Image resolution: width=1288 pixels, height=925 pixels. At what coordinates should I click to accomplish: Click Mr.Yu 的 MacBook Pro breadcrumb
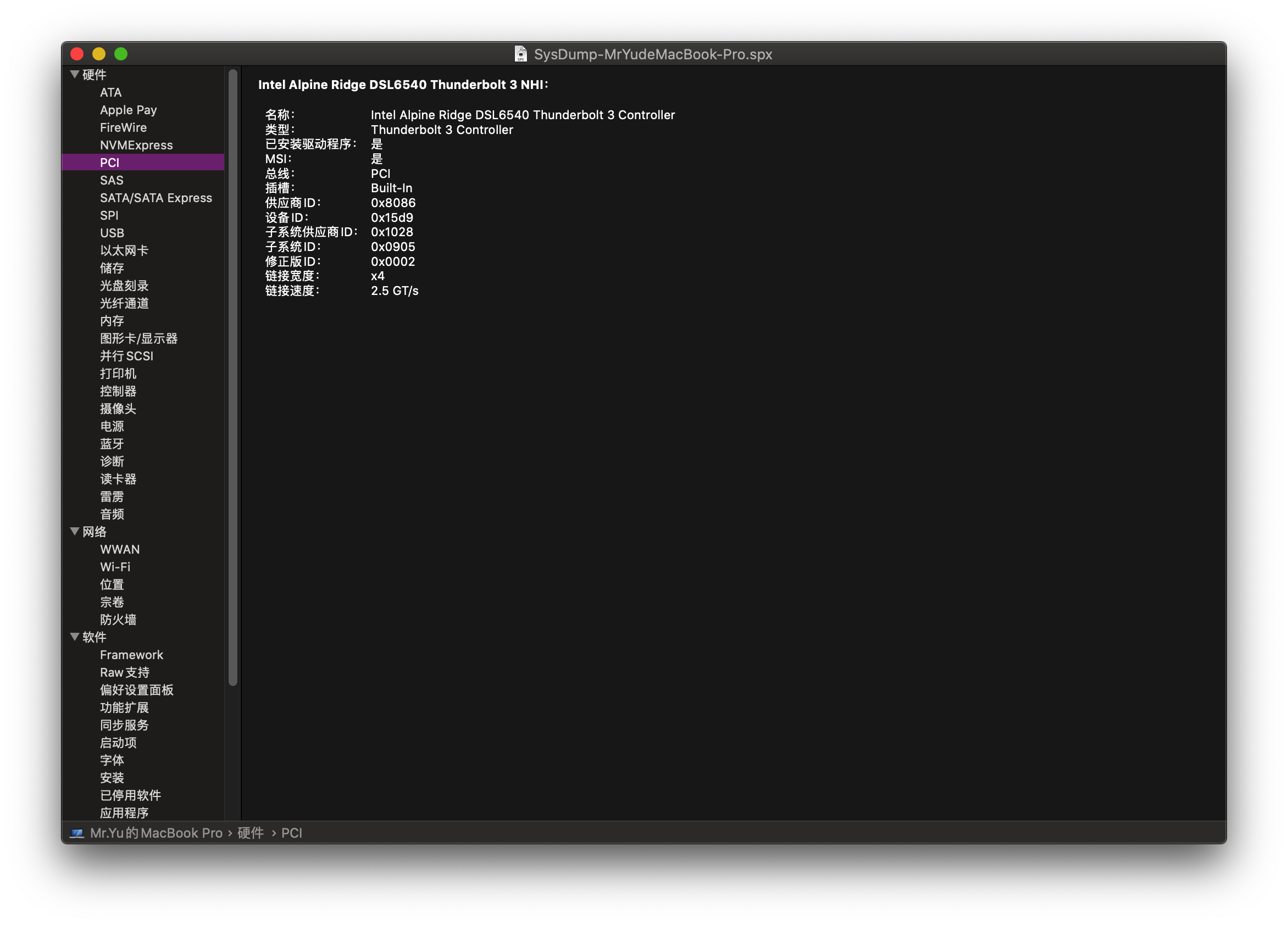click(x=156, y=833)
